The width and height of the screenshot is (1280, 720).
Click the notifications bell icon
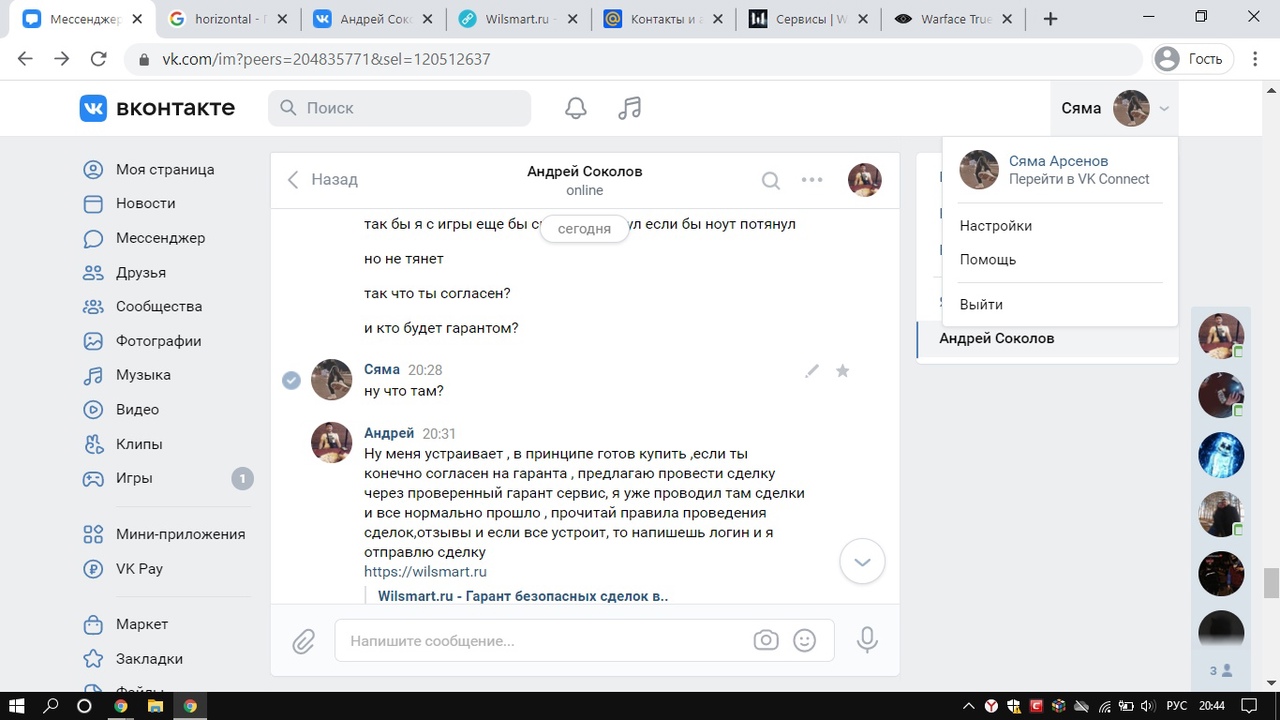(576, 108)
